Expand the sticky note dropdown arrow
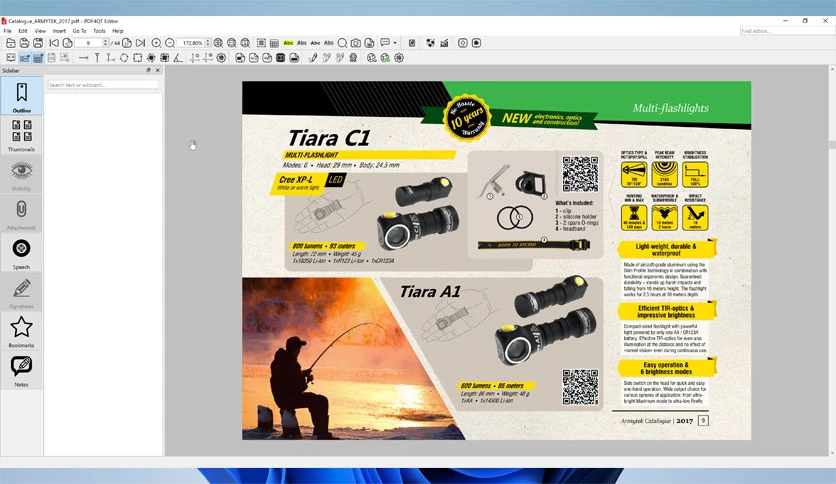Screen dimensions: 836x484 395,43
